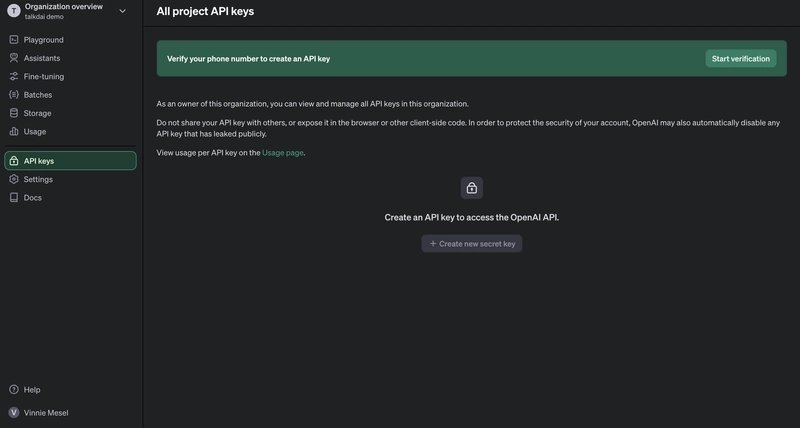
Task: Click the Organization overview title text
Action: point(64,7)
